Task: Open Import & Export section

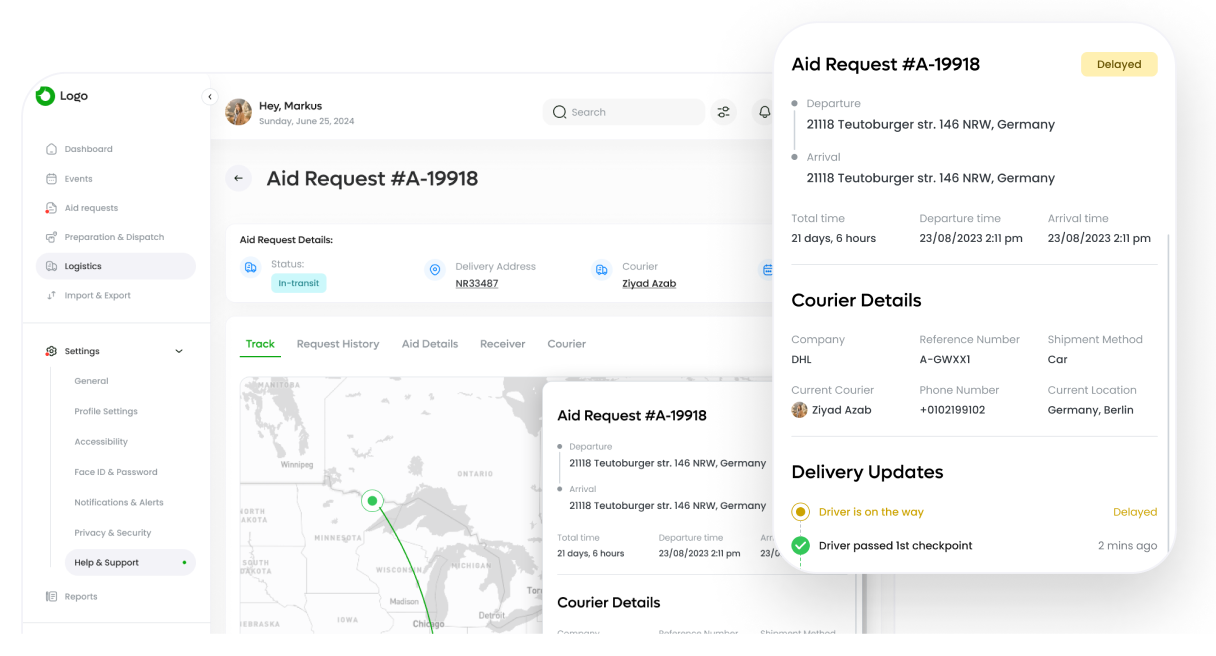Action: pos(97,295)
